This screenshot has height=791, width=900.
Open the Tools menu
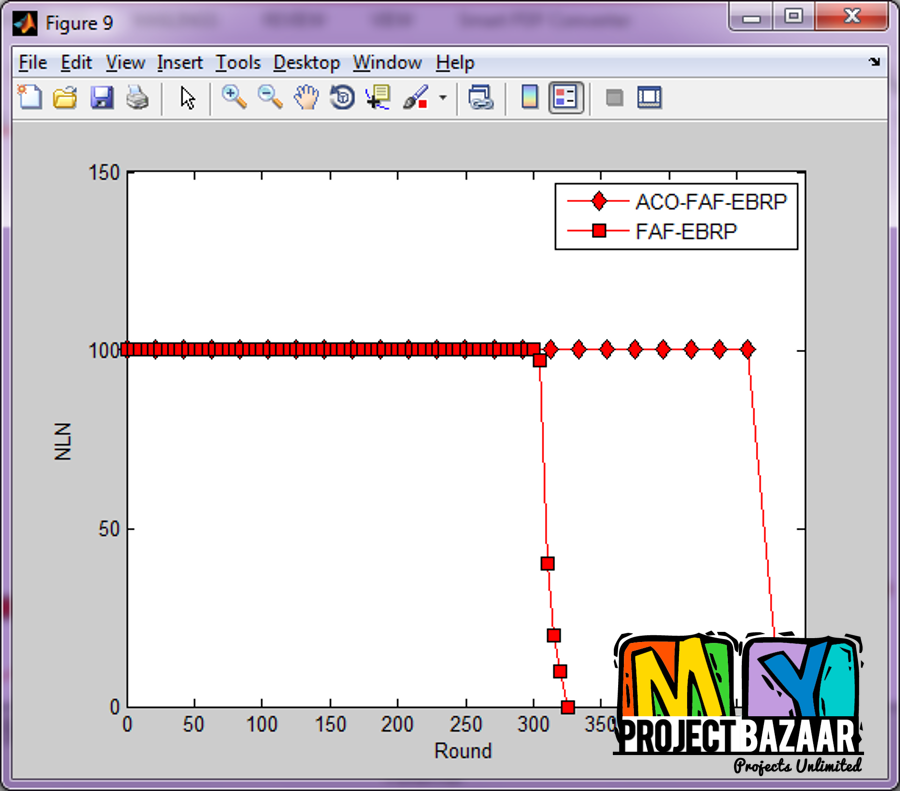click(x=238, y=62)
